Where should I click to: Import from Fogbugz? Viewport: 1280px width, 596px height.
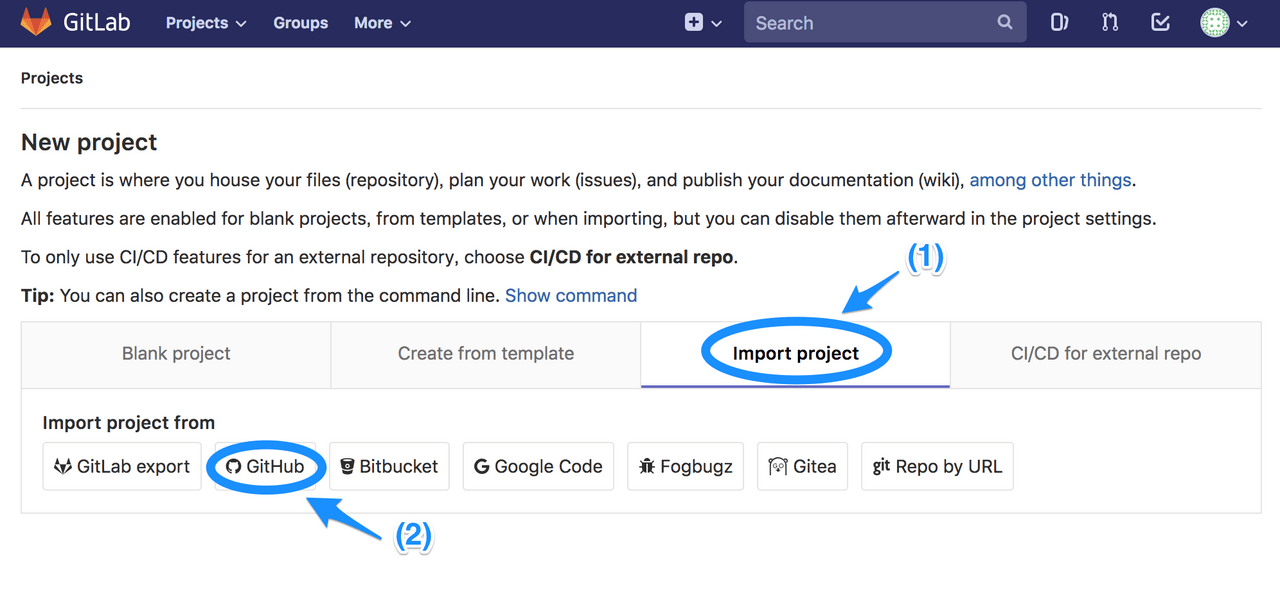coord(685,466)
